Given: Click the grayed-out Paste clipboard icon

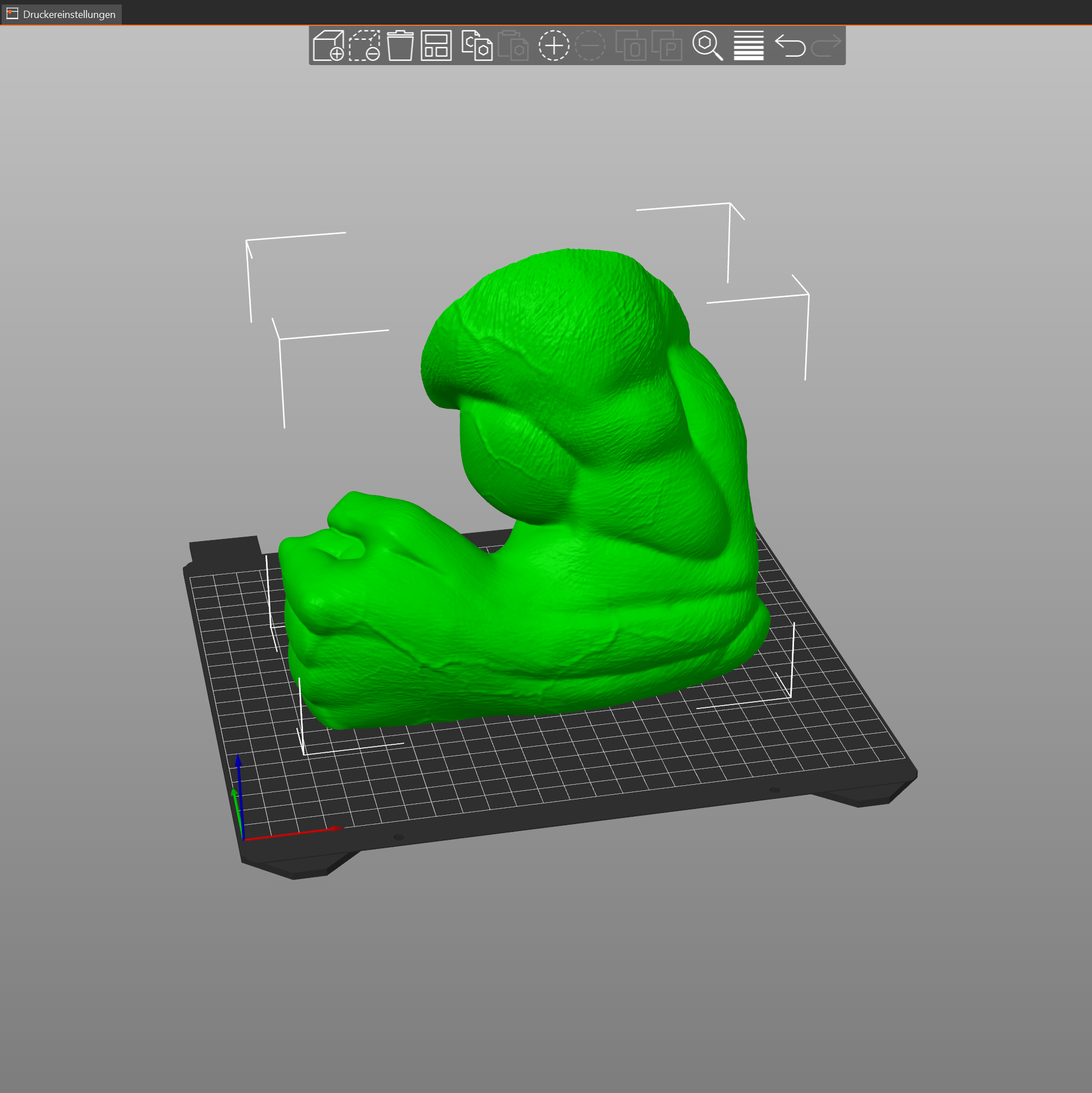Looking at the screenshot, I should [513, 45].
